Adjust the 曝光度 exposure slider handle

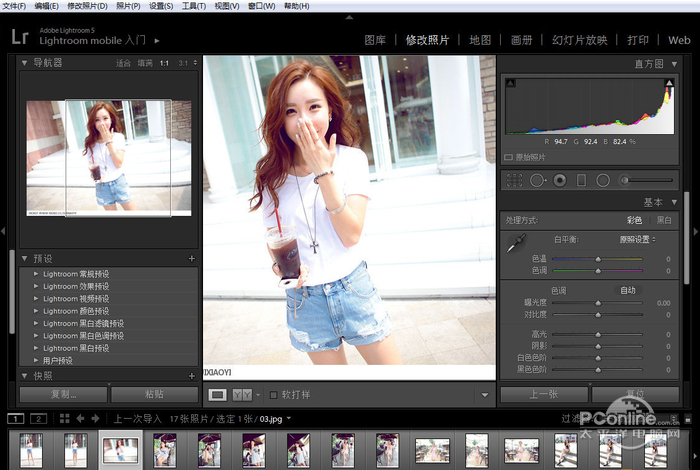coord(598,302)
